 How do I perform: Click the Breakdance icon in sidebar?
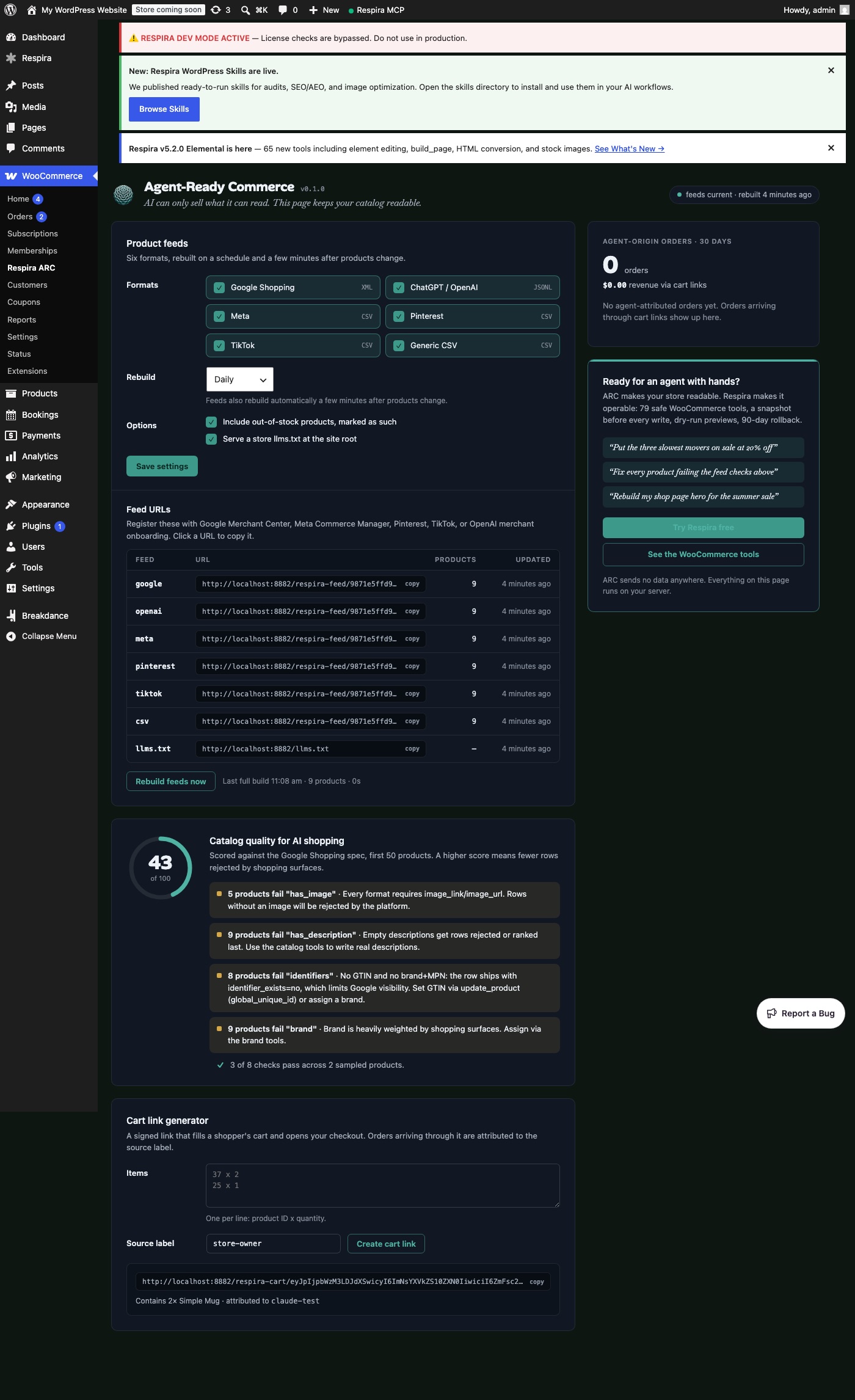click(11, 616)
